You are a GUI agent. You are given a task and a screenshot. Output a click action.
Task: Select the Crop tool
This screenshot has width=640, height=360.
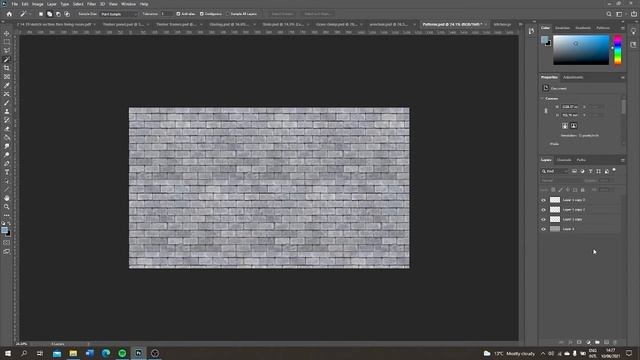(x=7, y=68)
